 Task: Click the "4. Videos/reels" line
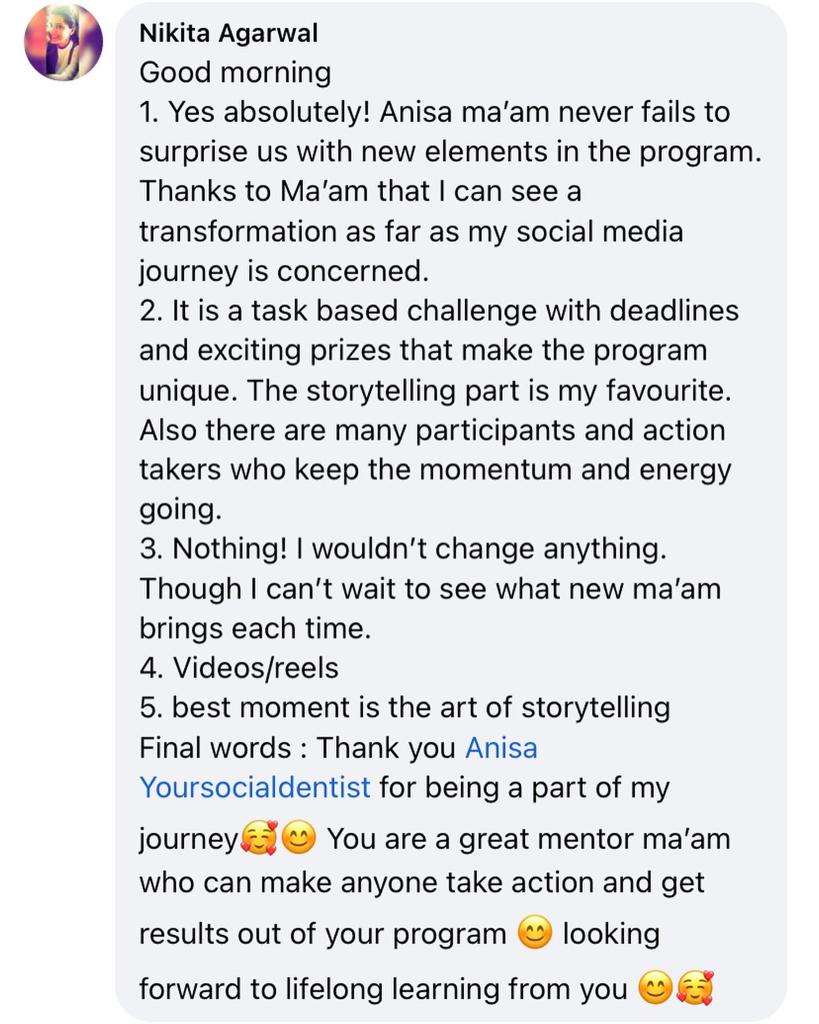point(239,668)
